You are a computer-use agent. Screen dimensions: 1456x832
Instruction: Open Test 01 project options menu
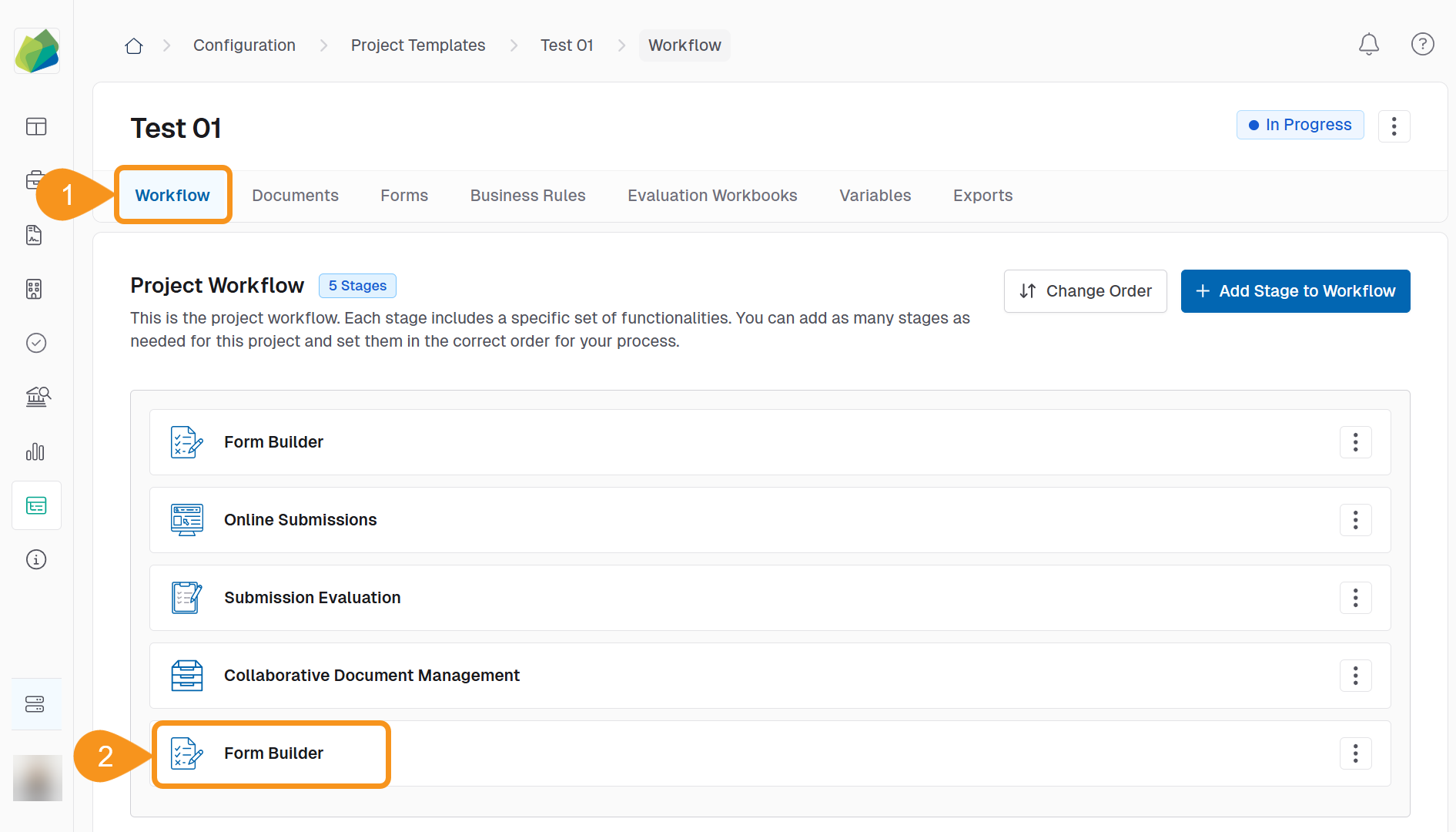pyautogui.click(x=1394, y=126)
